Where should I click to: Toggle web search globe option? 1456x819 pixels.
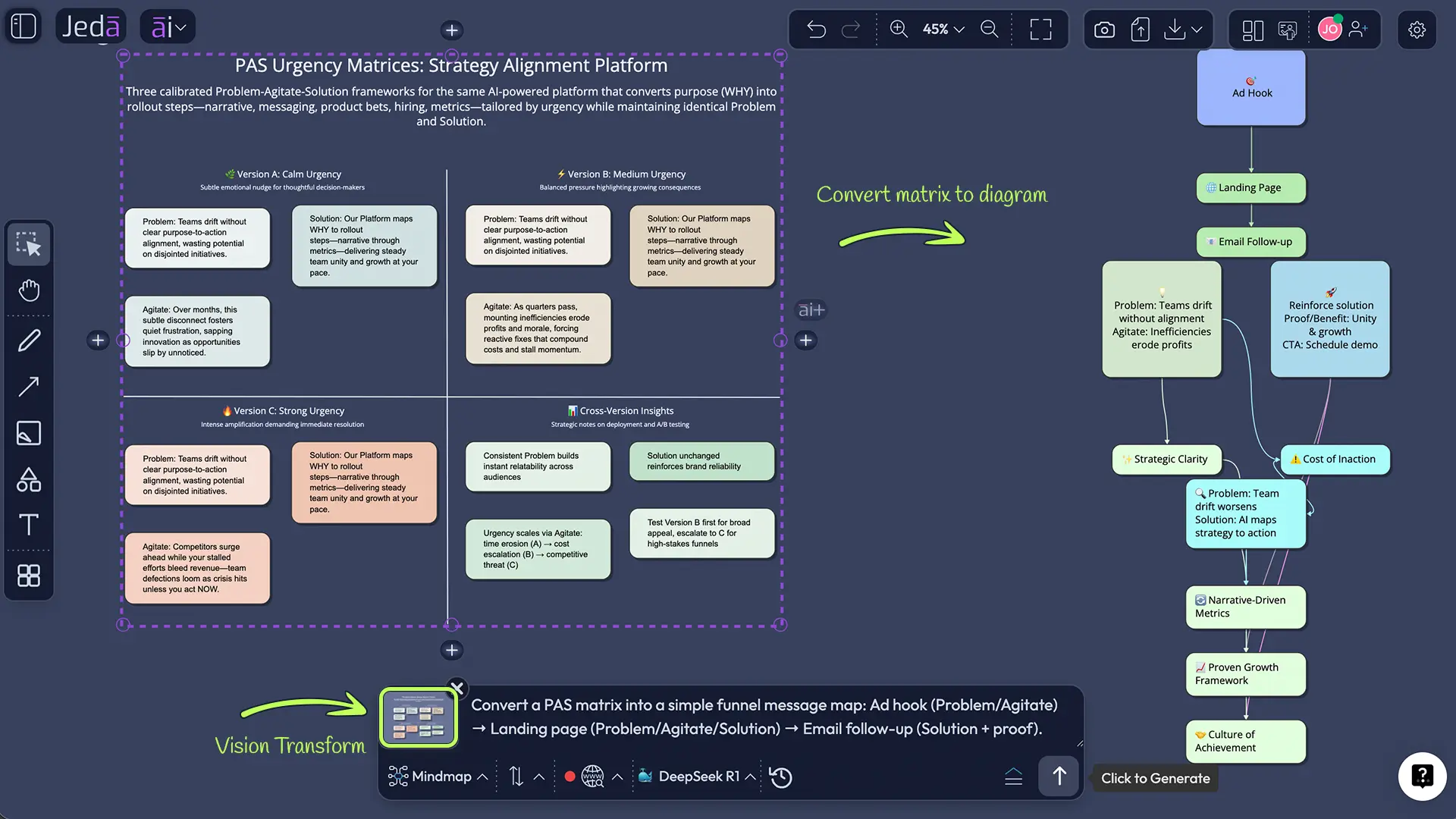(594, 777)
